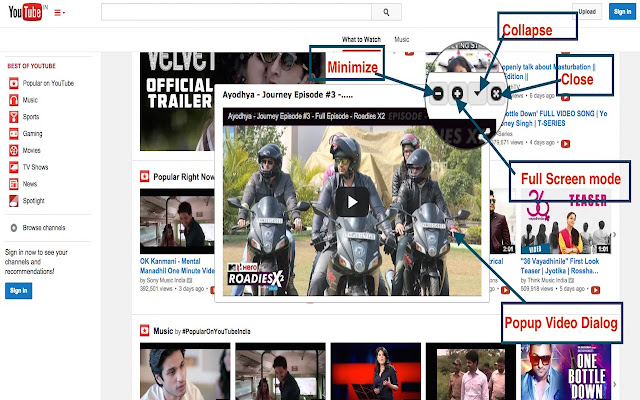Minimize the popup video dialog

click(438, 93)
